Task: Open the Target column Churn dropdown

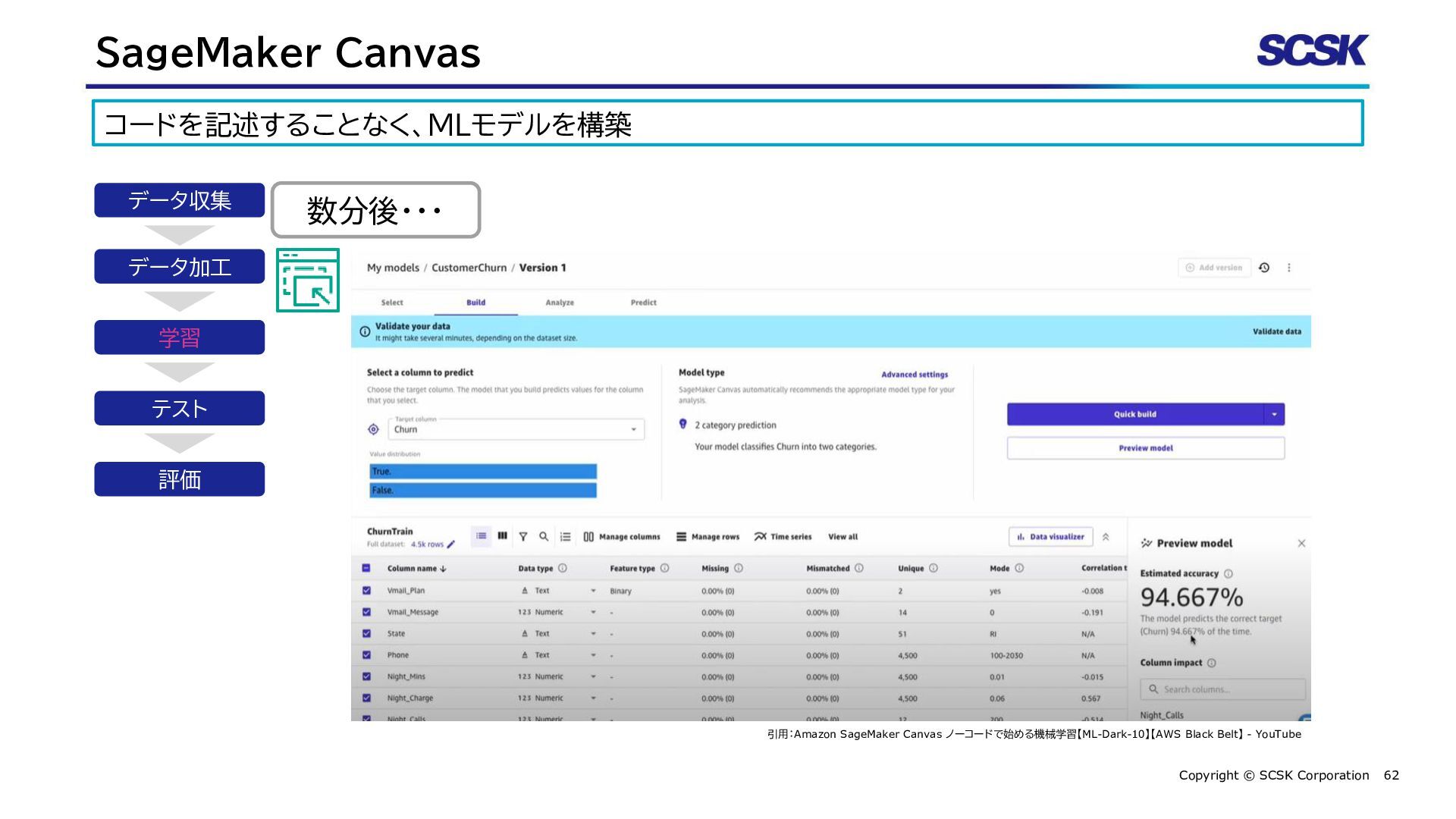Action: (x=516, y=429)
